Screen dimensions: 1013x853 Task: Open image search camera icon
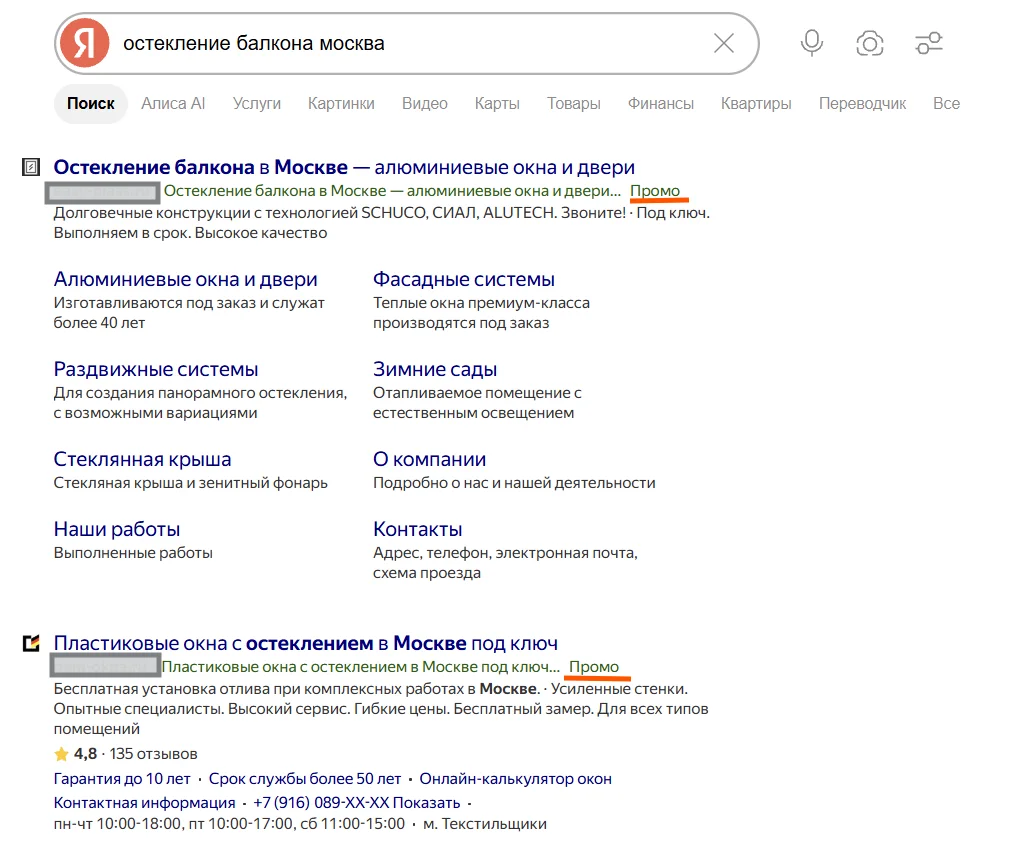pyautogui.click(x=870, y=43)
